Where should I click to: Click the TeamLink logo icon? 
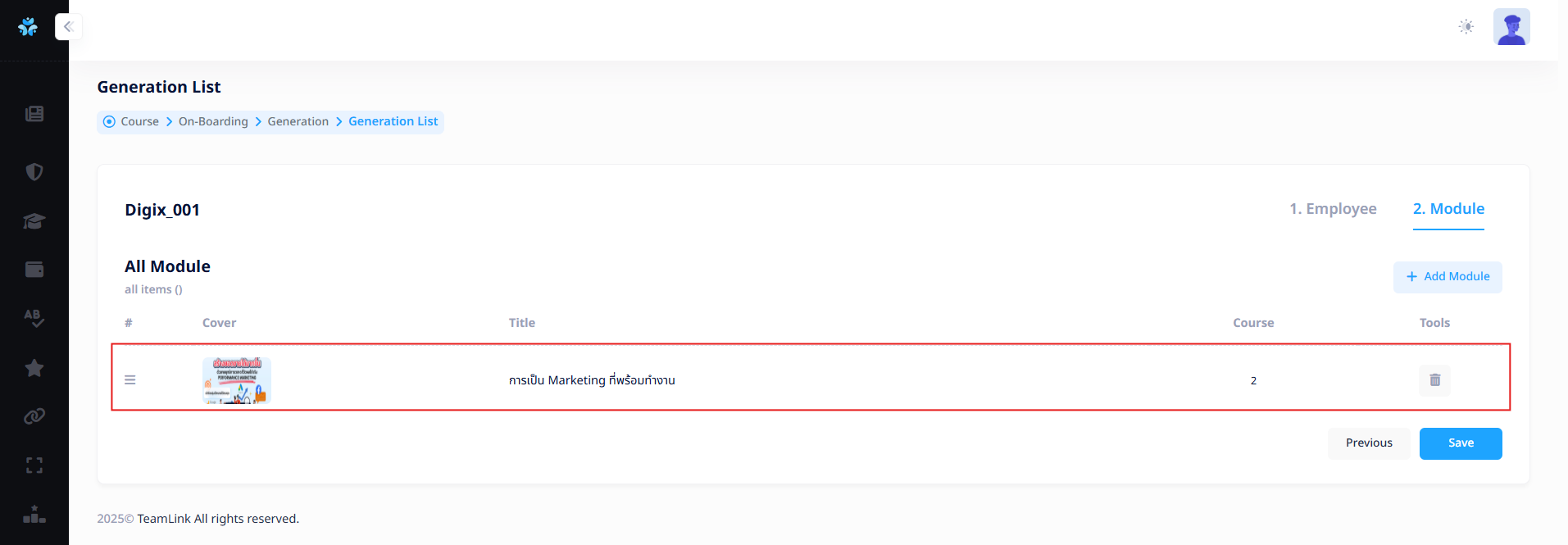(x=28, y=27)
